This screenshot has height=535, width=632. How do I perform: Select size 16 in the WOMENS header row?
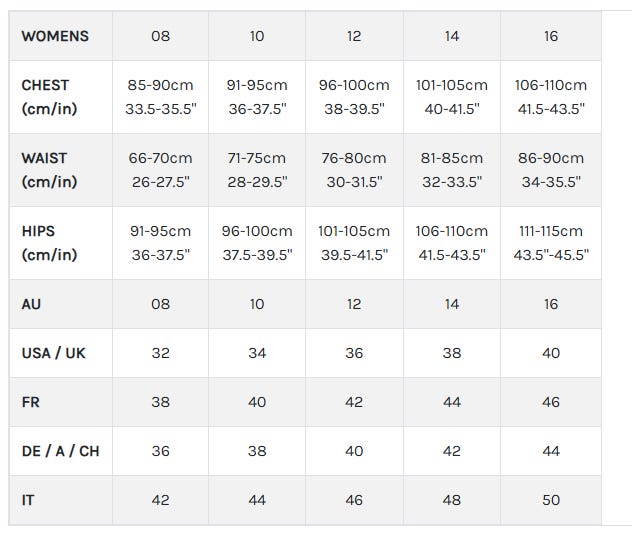tap(551, 36)
